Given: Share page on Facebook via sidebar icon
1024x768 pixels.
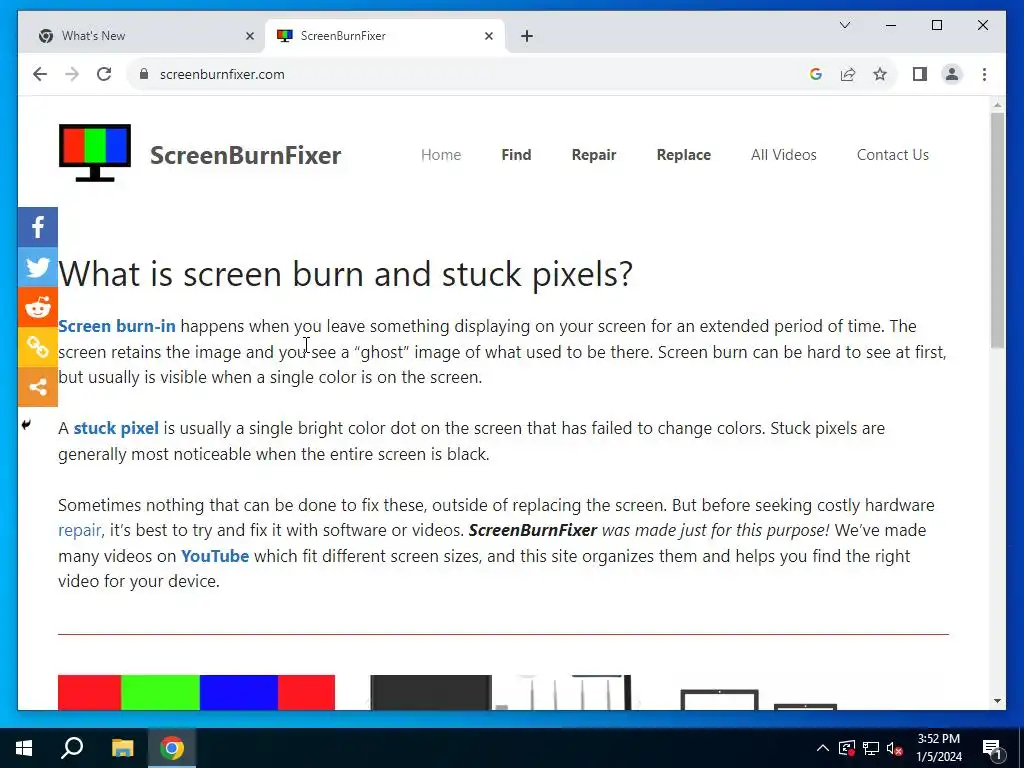Looking at the screenshot, I should click(x=38, y=227).
